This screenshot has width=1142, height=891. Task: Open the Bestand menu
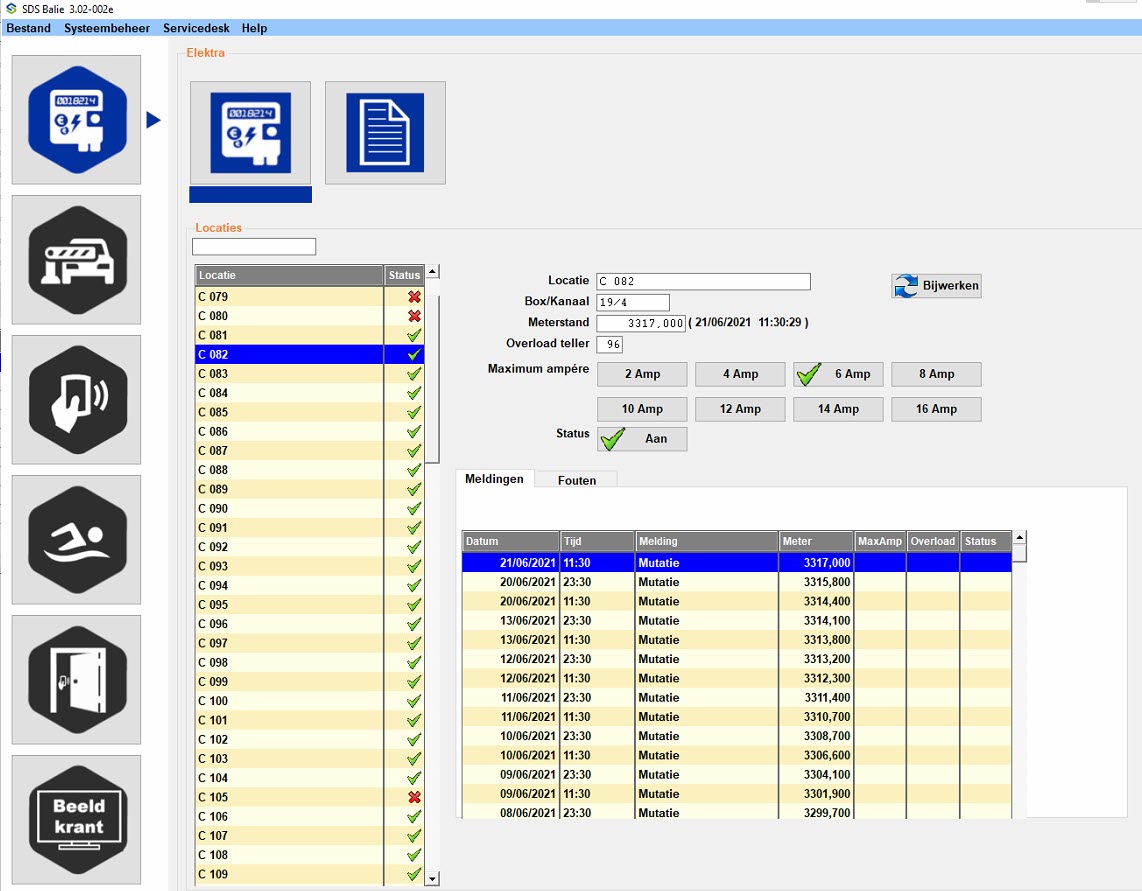[28, 28]
